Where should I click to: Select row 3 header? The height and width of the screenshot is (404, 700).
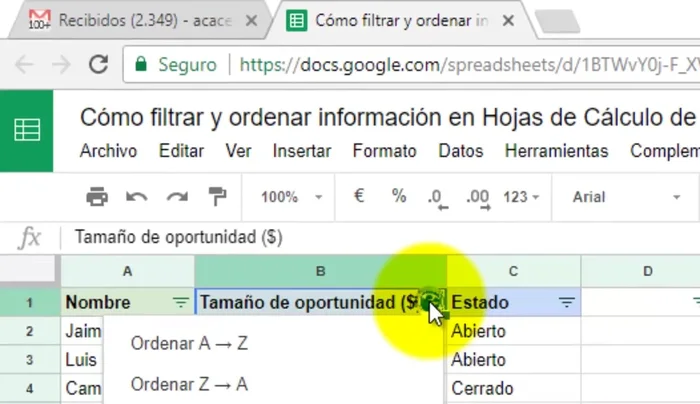(x=29, y=360)
